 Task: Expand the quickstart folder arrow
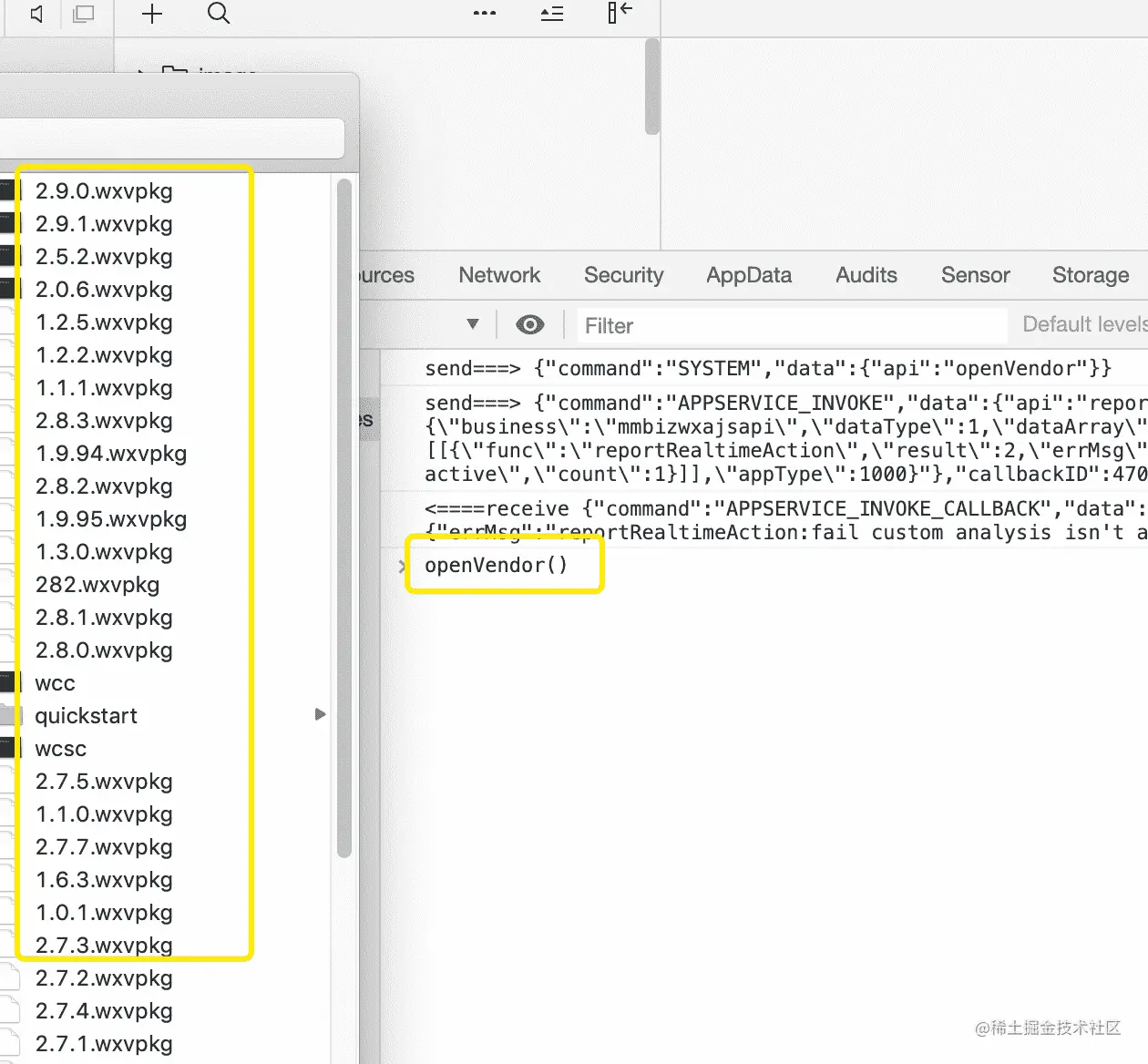coord(320,715)
